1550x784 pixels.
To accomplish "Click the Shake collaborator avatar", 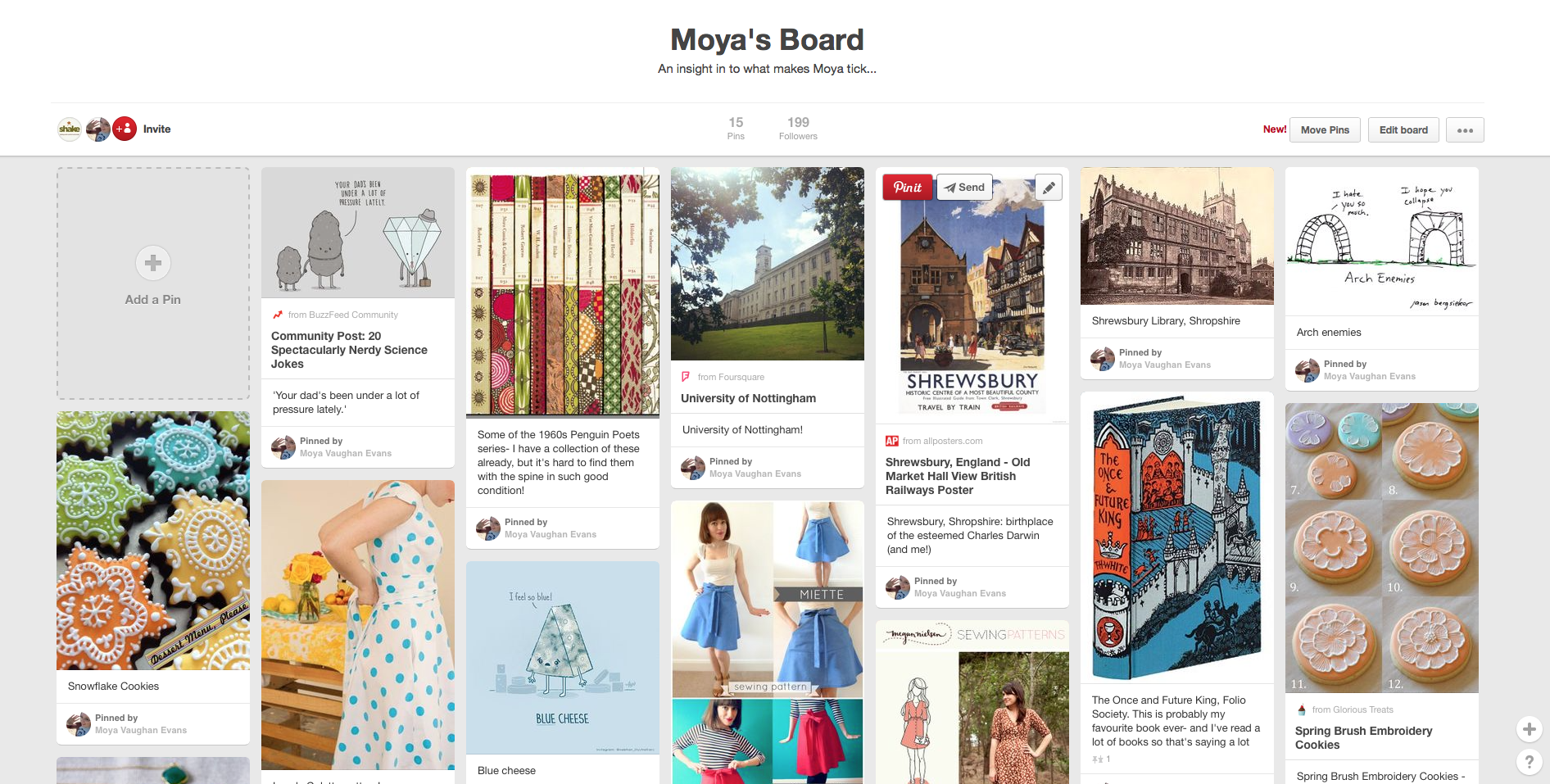I will coord(70,129).
